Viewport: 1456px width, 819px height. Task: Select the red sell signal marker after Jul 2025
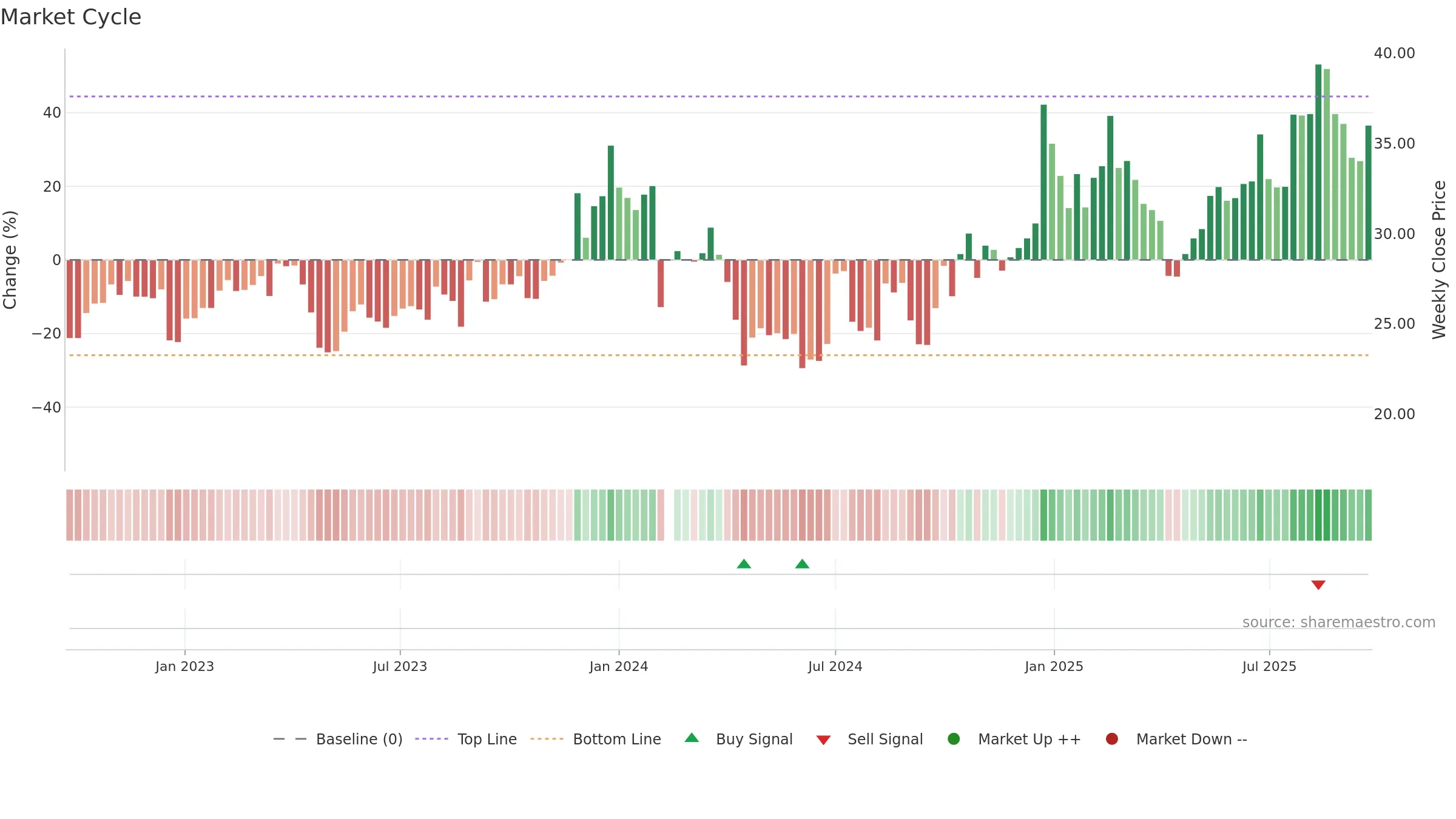[1318, 585]
